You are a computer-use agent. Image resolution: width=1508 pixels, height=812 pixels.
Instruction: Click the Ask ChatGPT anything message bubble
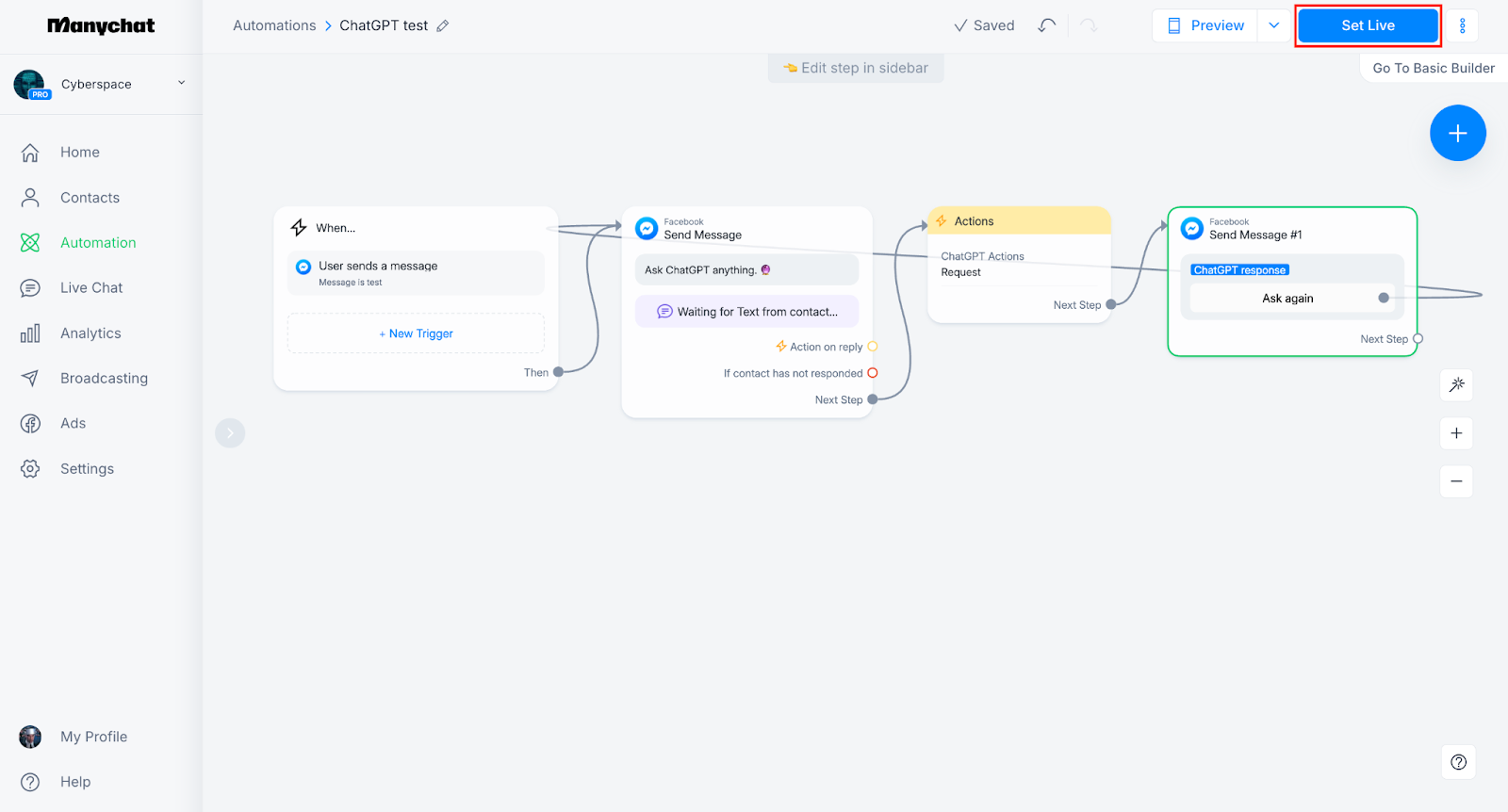746,269
